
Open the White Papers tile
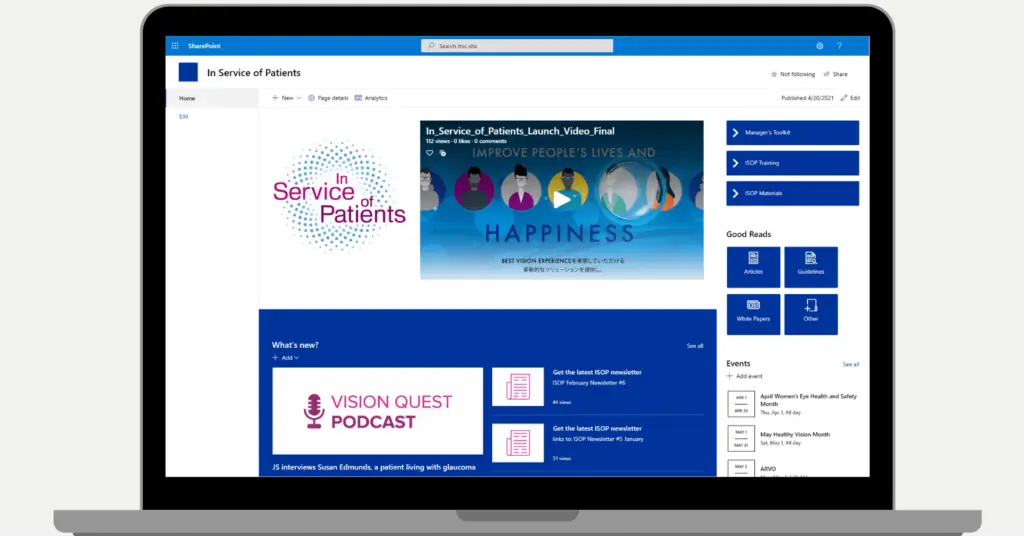(753, 314)
